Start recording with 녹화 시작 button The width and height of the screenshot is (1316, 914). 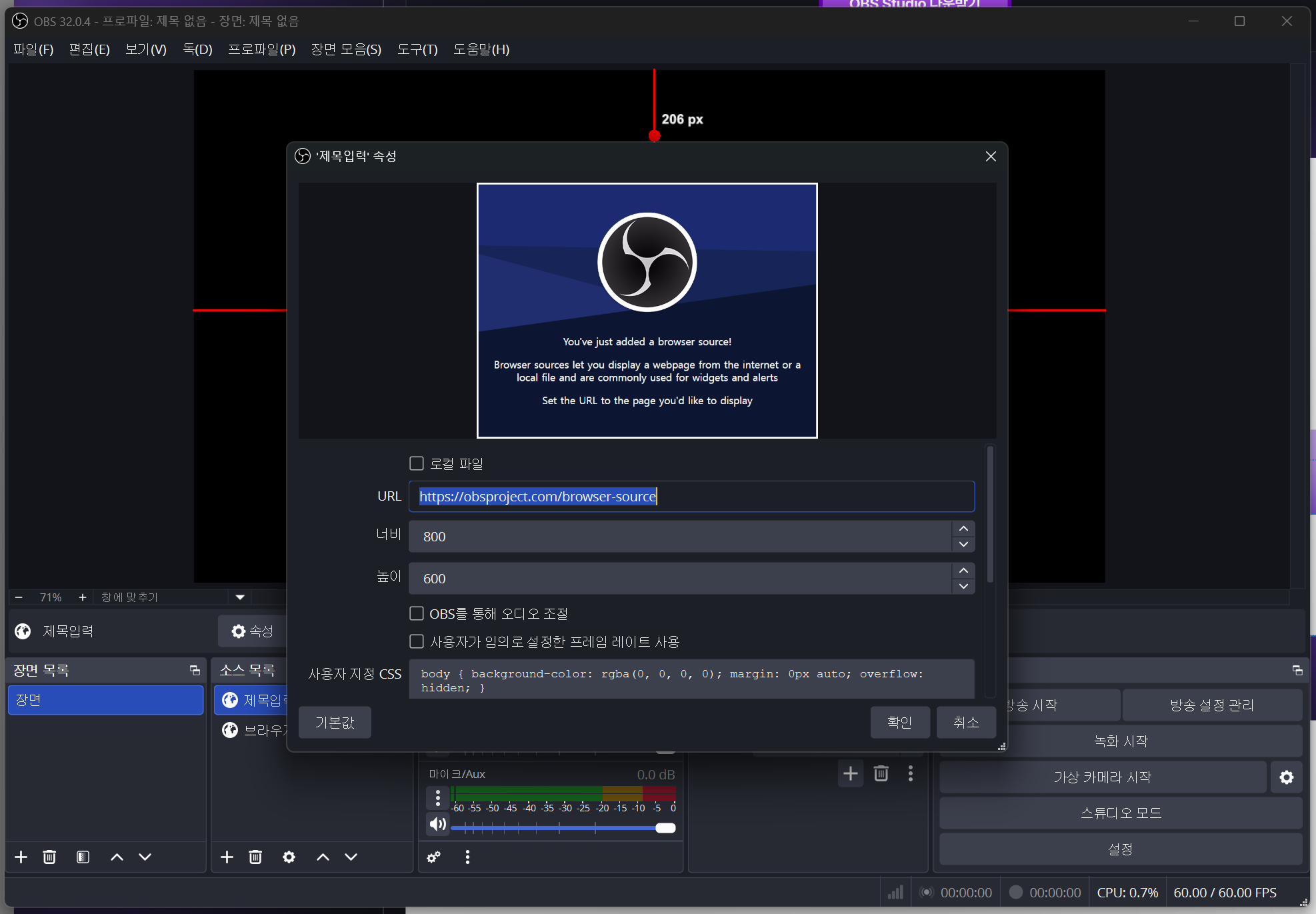1121,741
